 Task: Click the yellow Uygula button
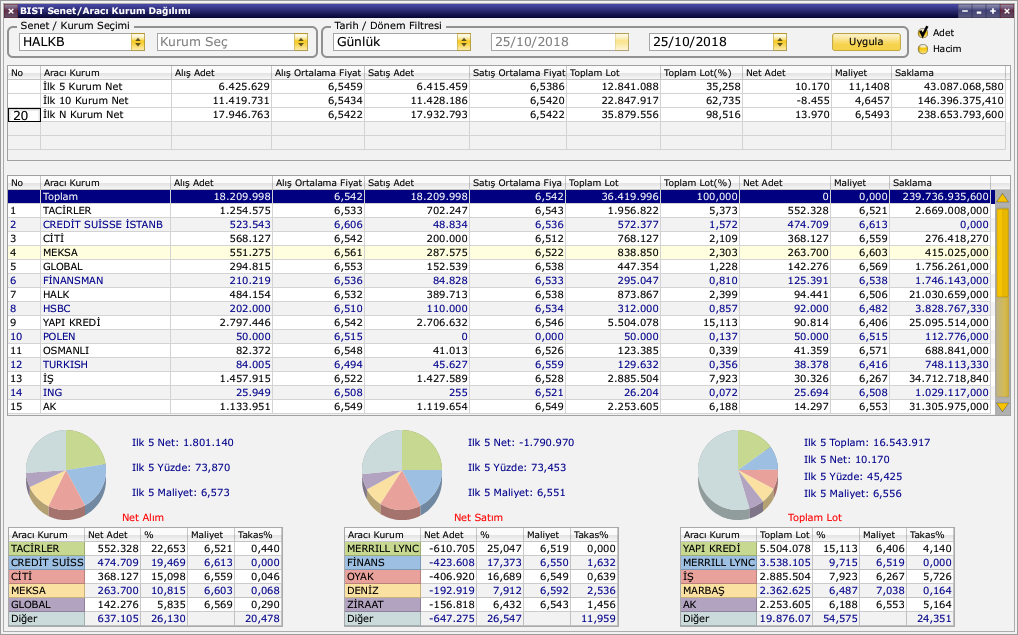pyautogui.click(x=866, y=42)
